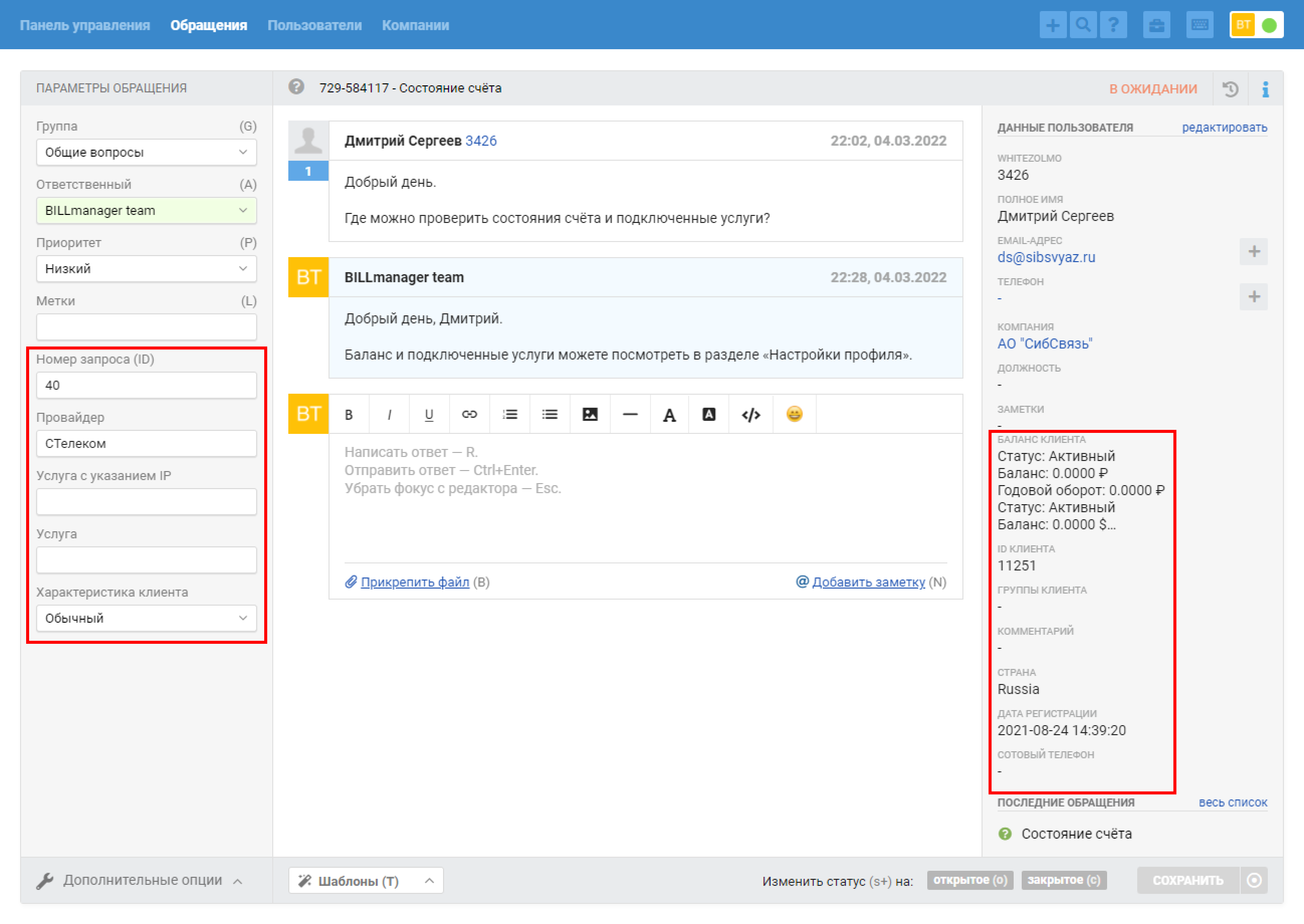
Task: Click the СОХРАНИТЬ button
Action: tap(1188, 880)
